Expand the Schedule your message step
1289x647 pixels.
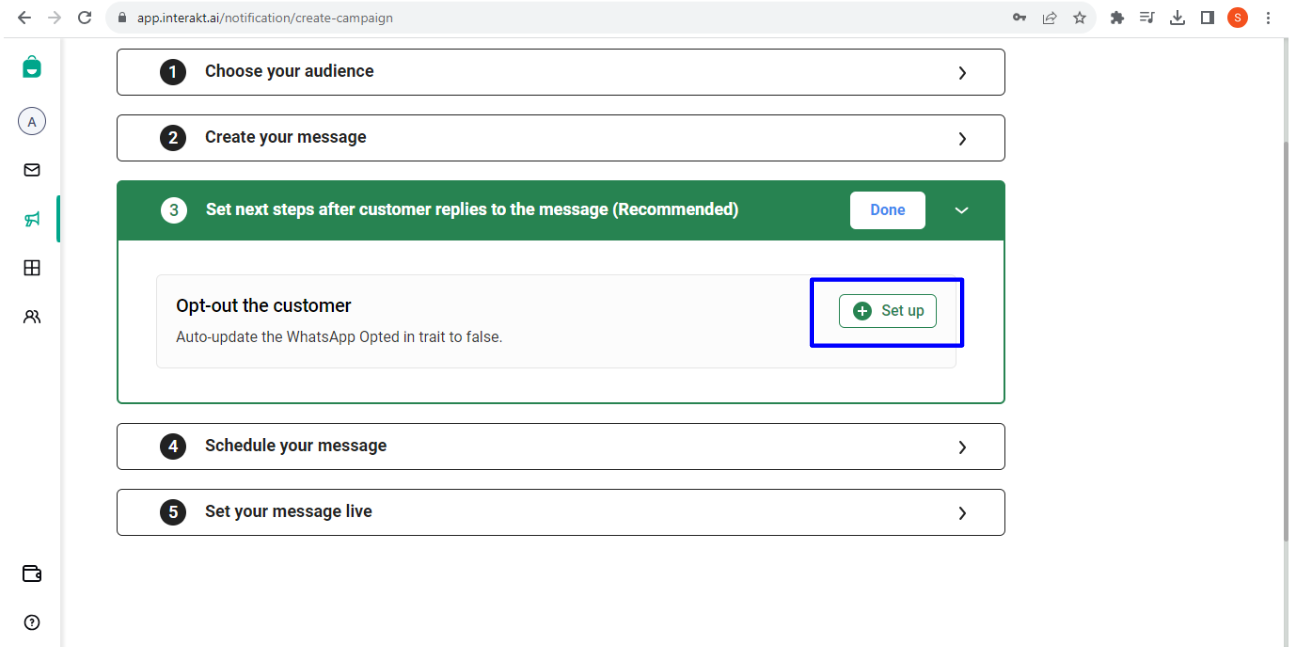coord(561,446)
